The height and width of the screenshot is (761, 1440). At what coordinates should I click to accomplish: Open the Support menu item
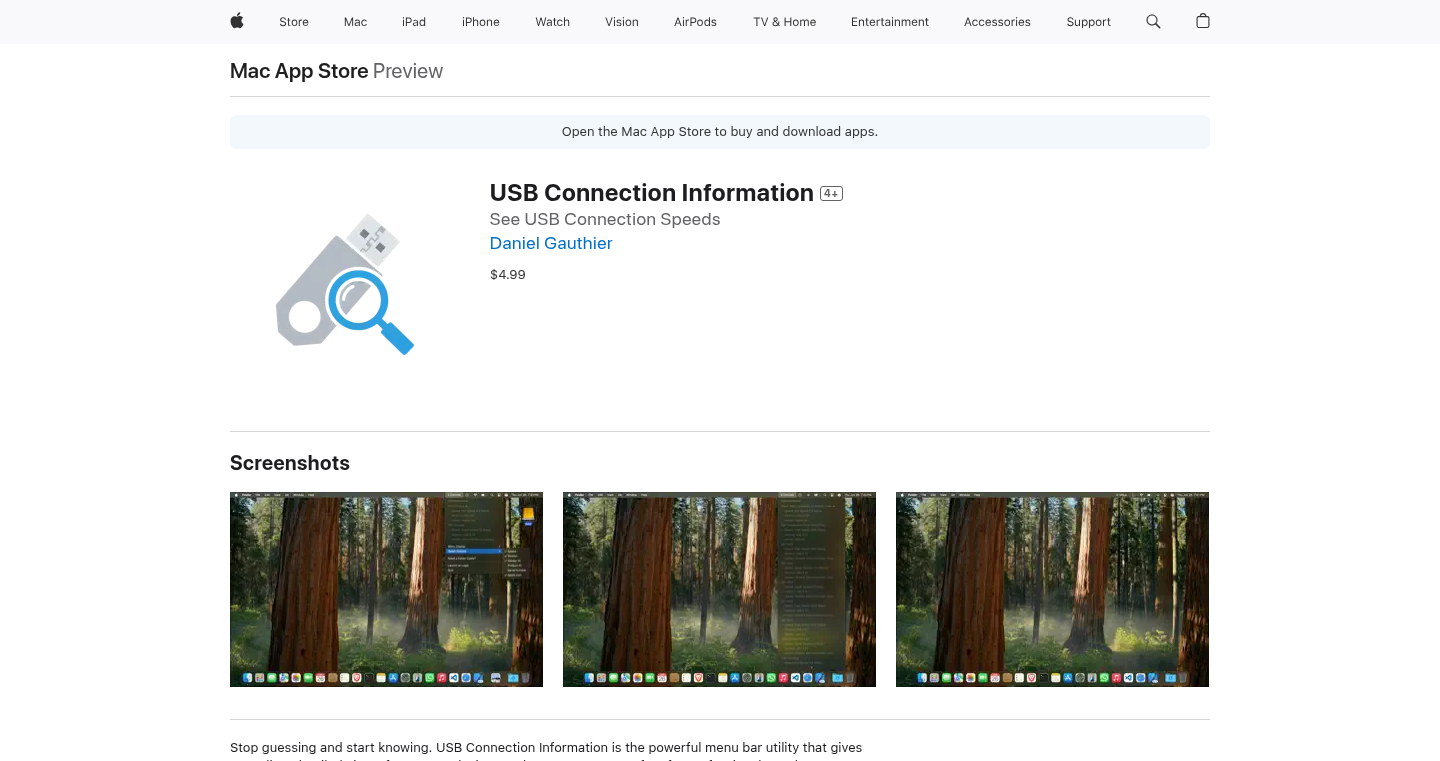point(1088,22)
